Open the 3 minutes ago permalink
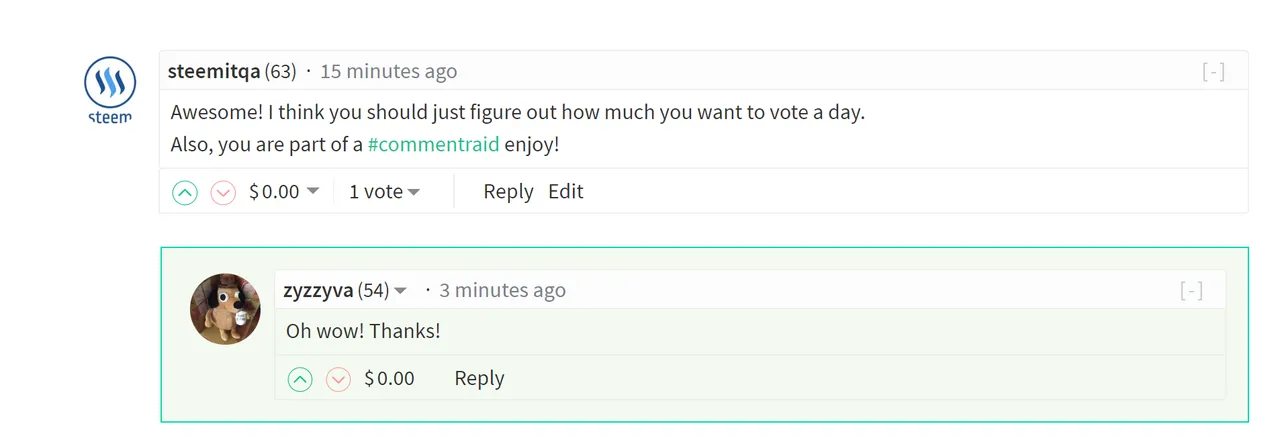Screen dimensions: 1280x443 click(502, 291)
